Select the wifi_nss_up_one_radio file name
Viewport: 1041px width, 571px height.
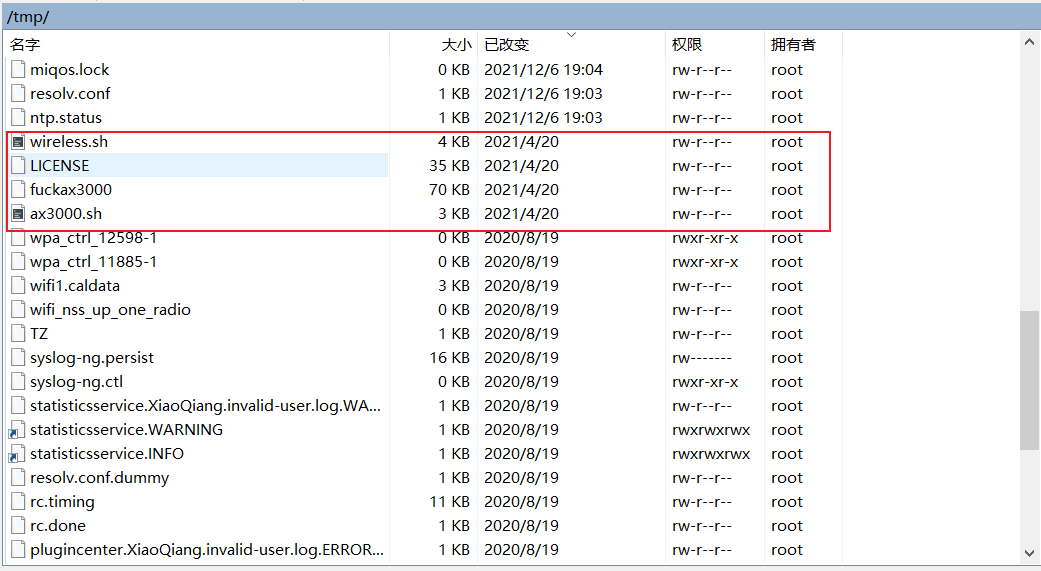tap(110, 309)
